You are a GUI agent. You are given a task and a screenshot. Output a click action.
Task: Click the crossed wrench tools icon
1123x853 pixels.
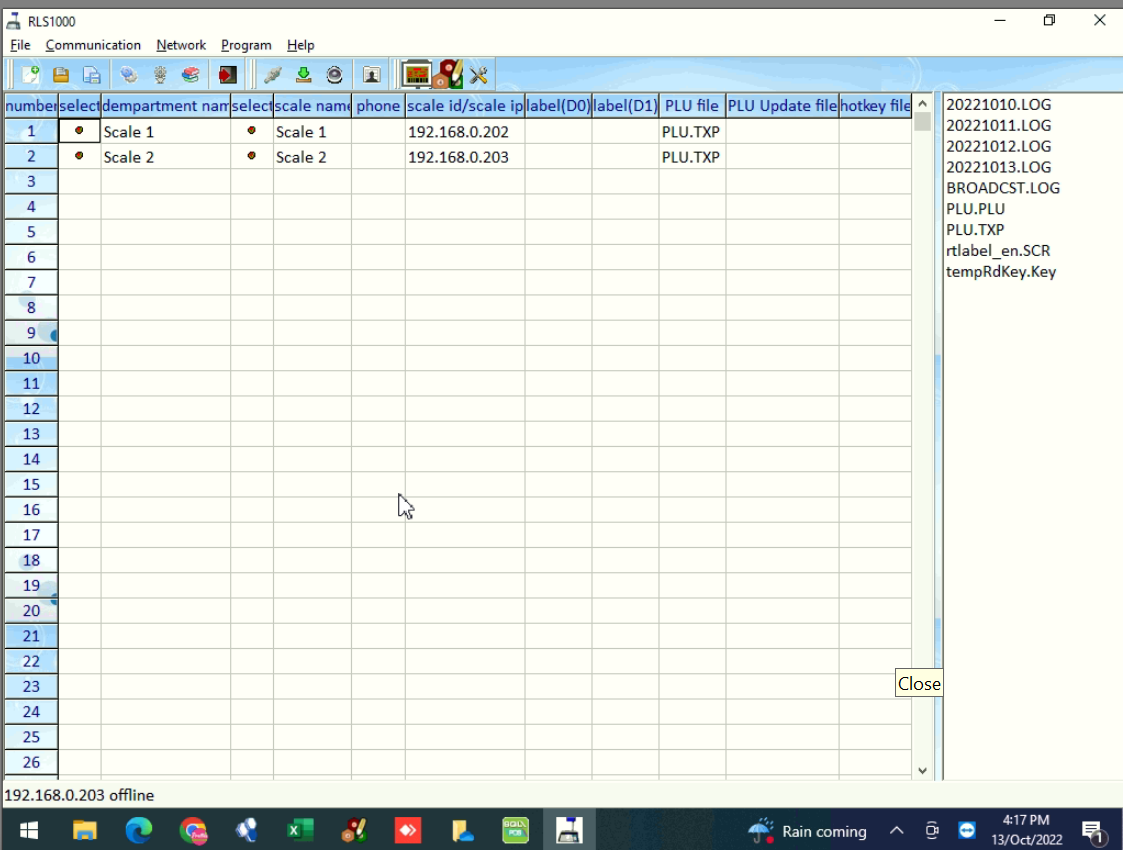point(478,75)
